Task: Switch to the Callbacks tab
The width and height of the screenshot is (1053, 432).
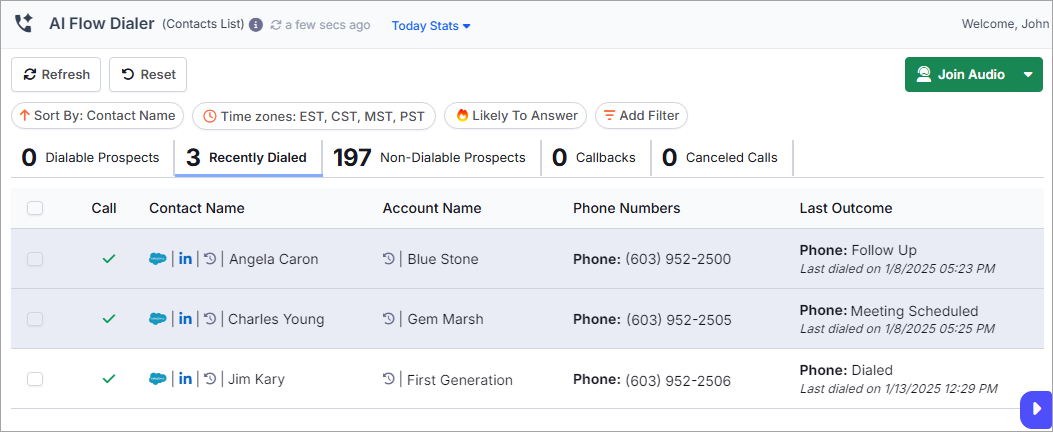Action: (x=595, y=158)
